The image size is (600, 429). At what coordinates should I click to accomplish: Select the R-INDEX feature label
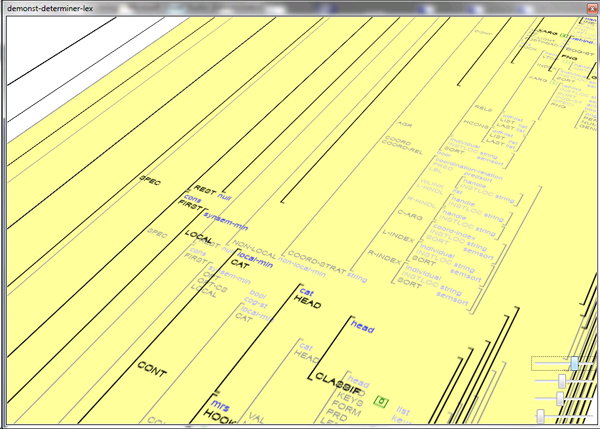pyautogui.click(x=384, y=257)
